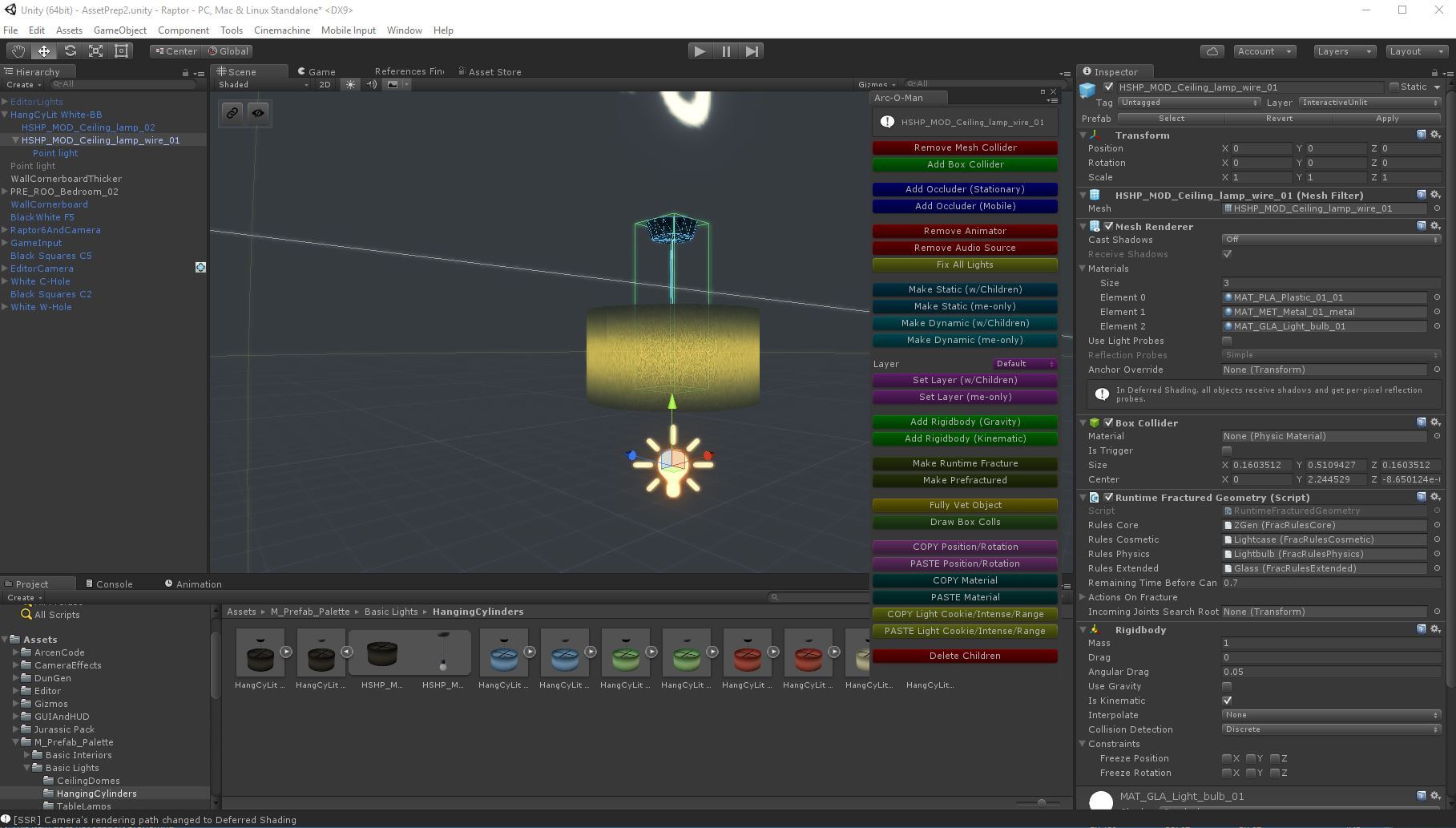Screen dimensions: 1456x828
Task: Toggle scene audio speaker icon
Action: pos(372,84)
